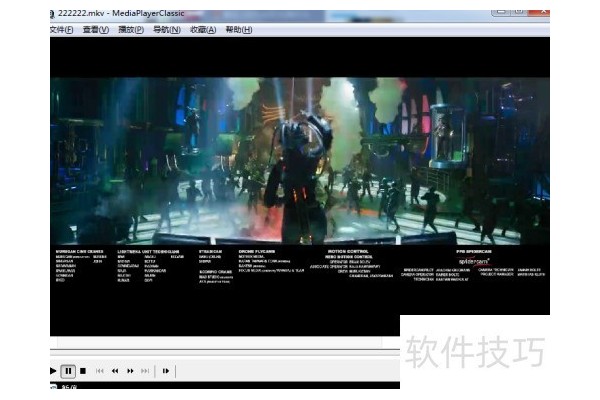Open the 帮助(H) menu
This screenshot has width=600, height=400.
click(x=239, y=29)
